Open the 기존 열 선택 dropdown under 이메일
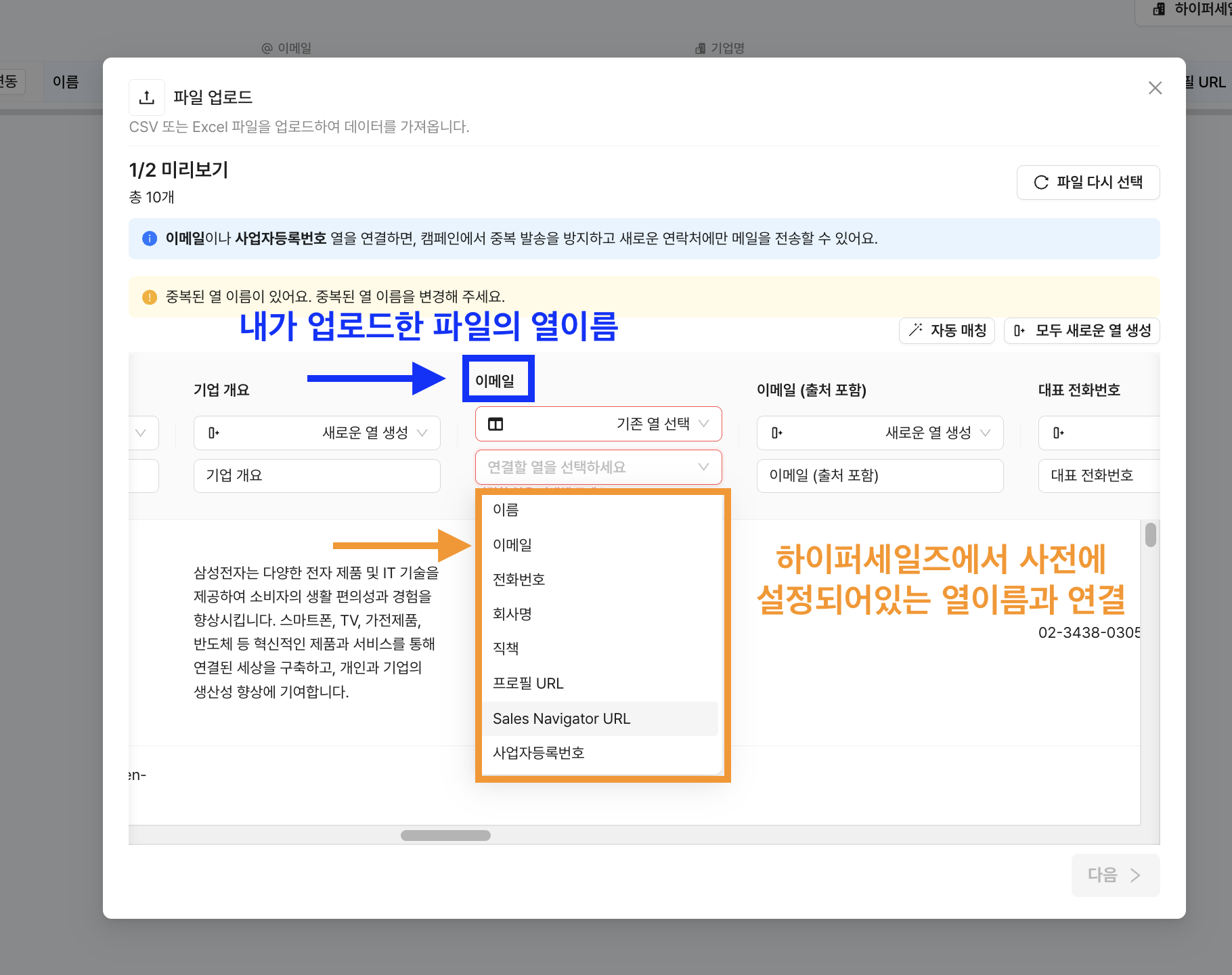This screenshot has height=975, width=1232. pos(598,424)
